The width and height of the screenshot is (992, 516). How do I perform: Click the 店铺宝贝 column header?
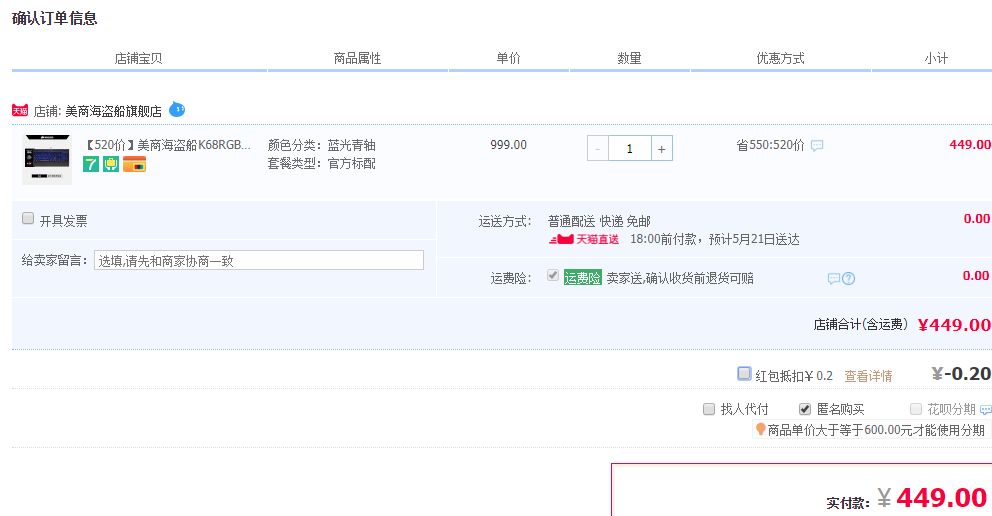pyautogui.click(x=139, y=58)
